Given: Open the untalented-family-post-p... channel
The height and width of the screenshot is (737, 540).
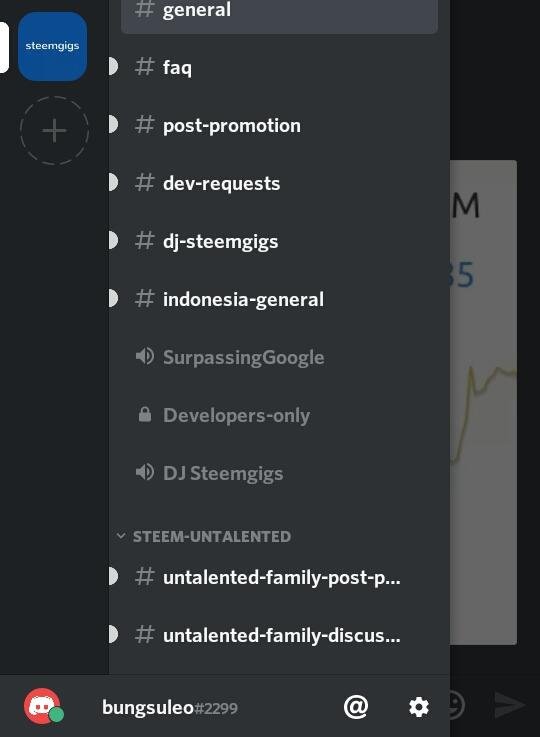Looking at the screenshot, I should 279,577.
